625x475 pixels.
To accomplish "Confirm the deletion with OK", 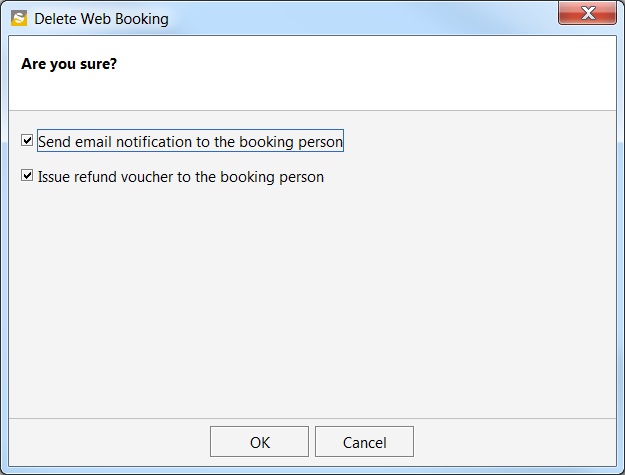I will pyautogui.click(x=259, y=442).
